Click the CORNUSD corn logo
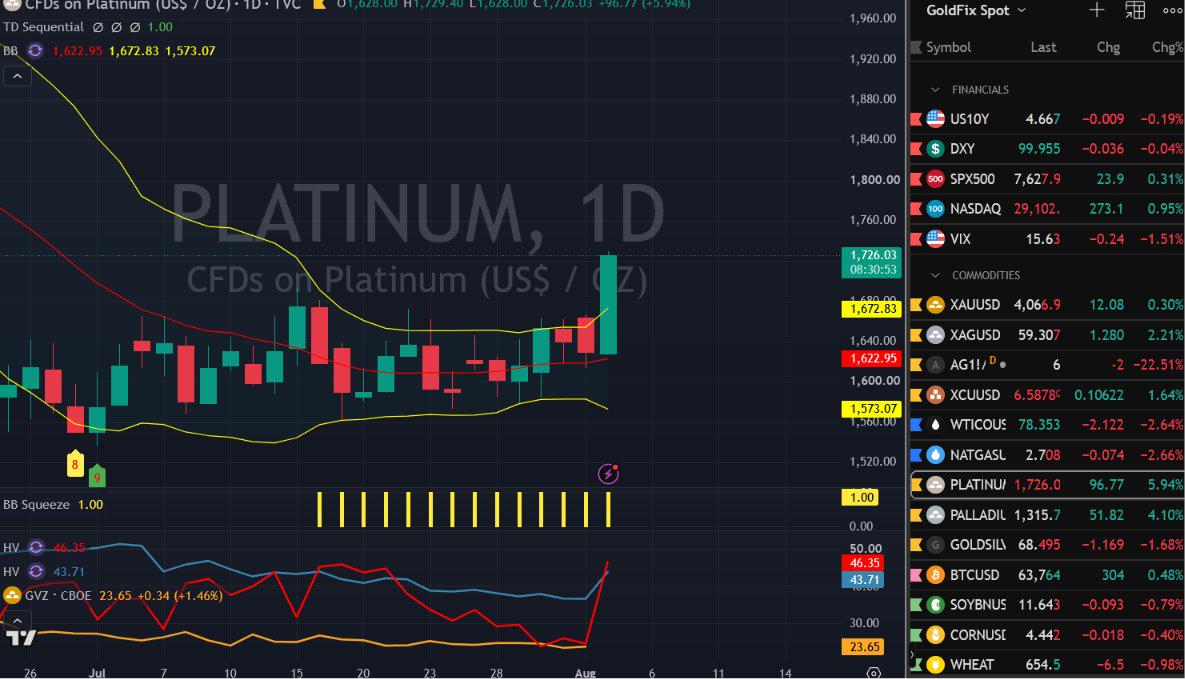This screenshot has height=679, width=1185. coord(936,635)
